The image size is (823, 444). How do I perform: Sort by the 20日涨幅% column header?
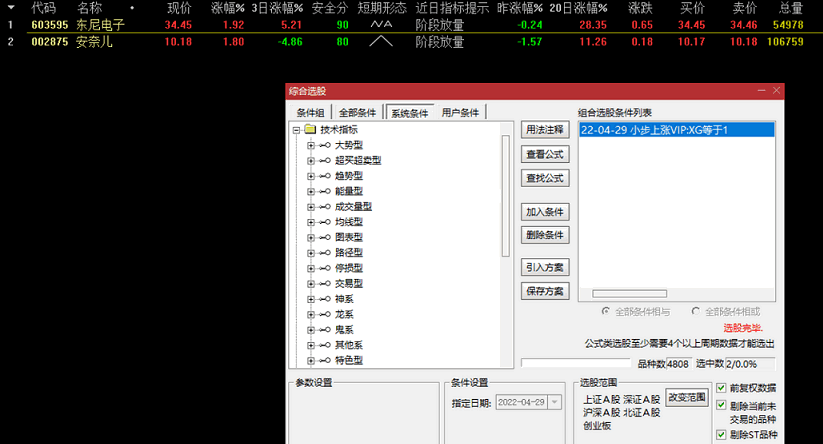point(578,8)
